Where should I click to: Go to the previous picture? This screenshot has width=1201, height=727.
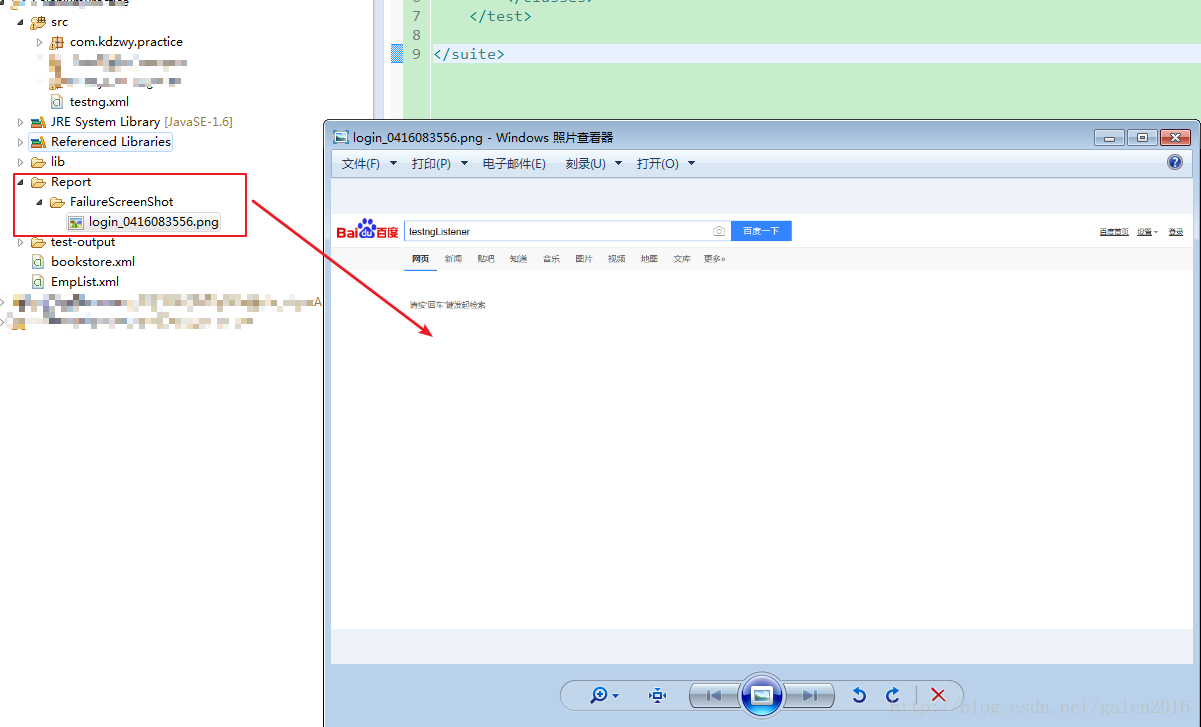(x=714, y=695)
